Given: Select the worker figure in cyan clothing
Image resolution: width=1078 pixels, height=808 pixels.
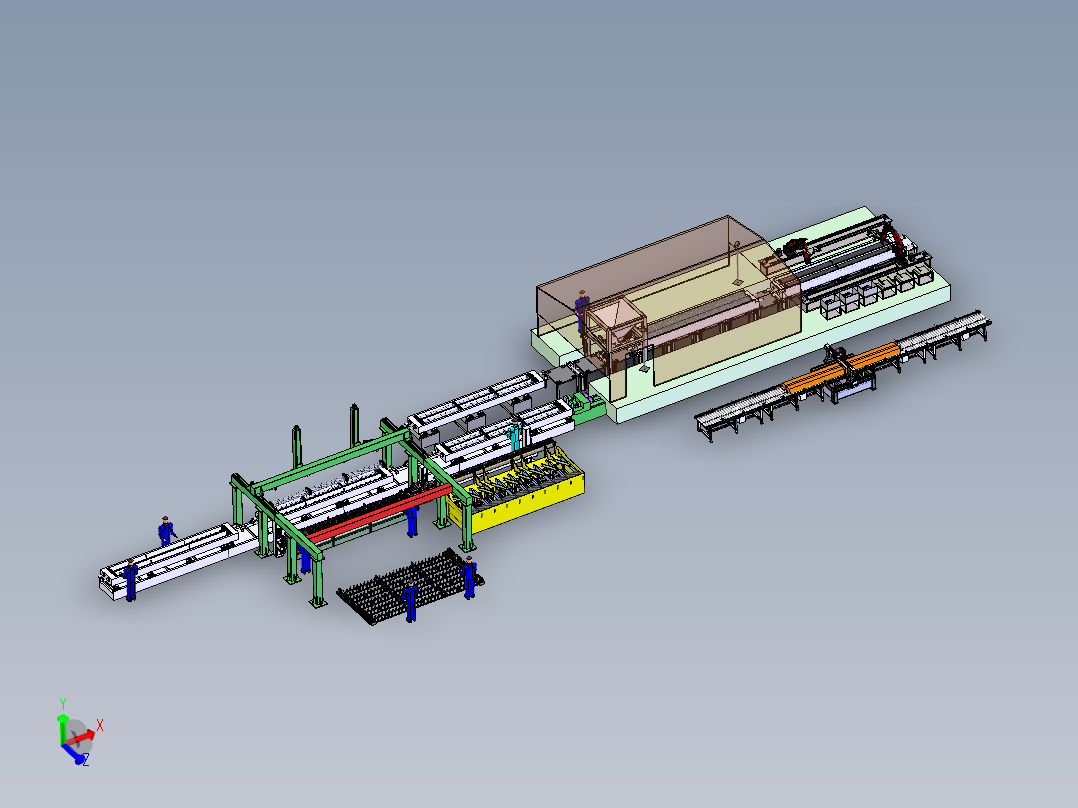Looking at the screenshot, I should coord(514,435).
